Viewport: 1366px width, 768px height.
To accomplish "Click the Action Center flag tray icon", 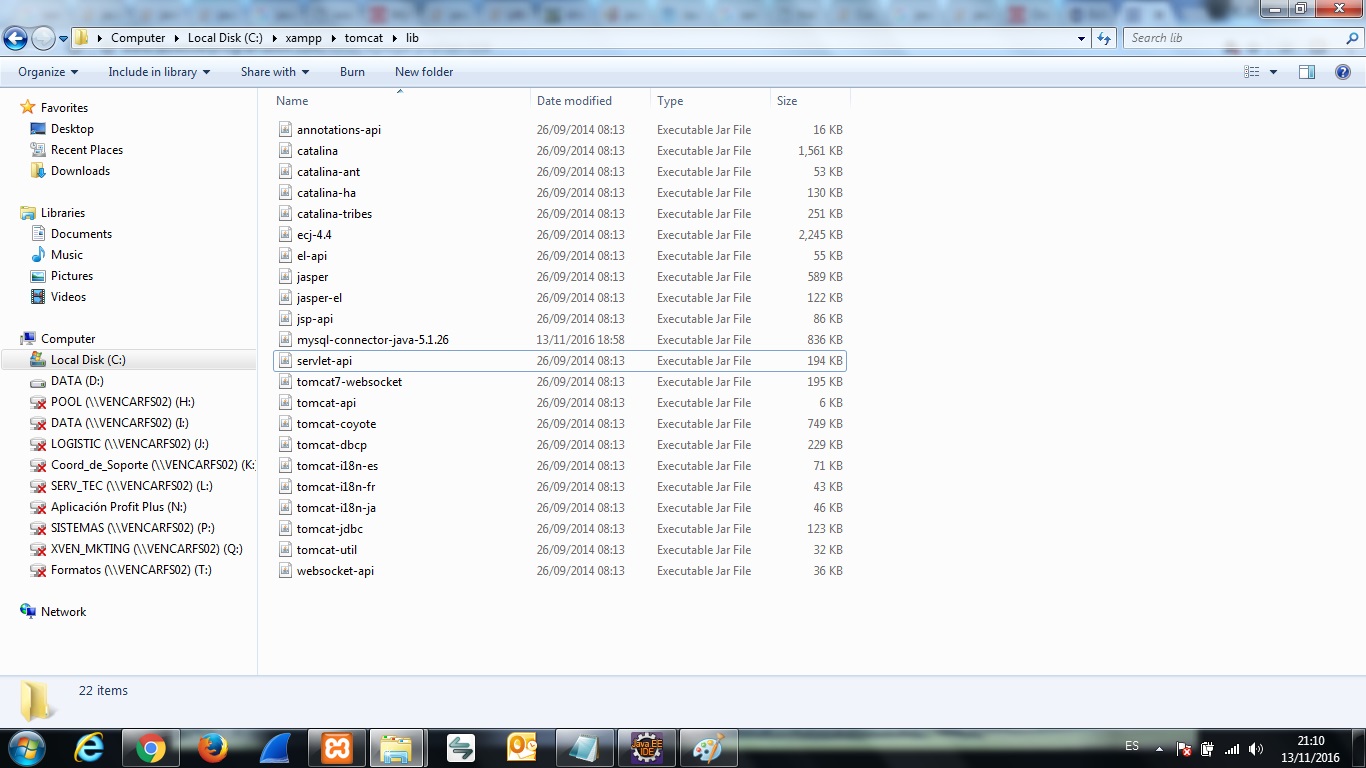I will pos(1184,749).
